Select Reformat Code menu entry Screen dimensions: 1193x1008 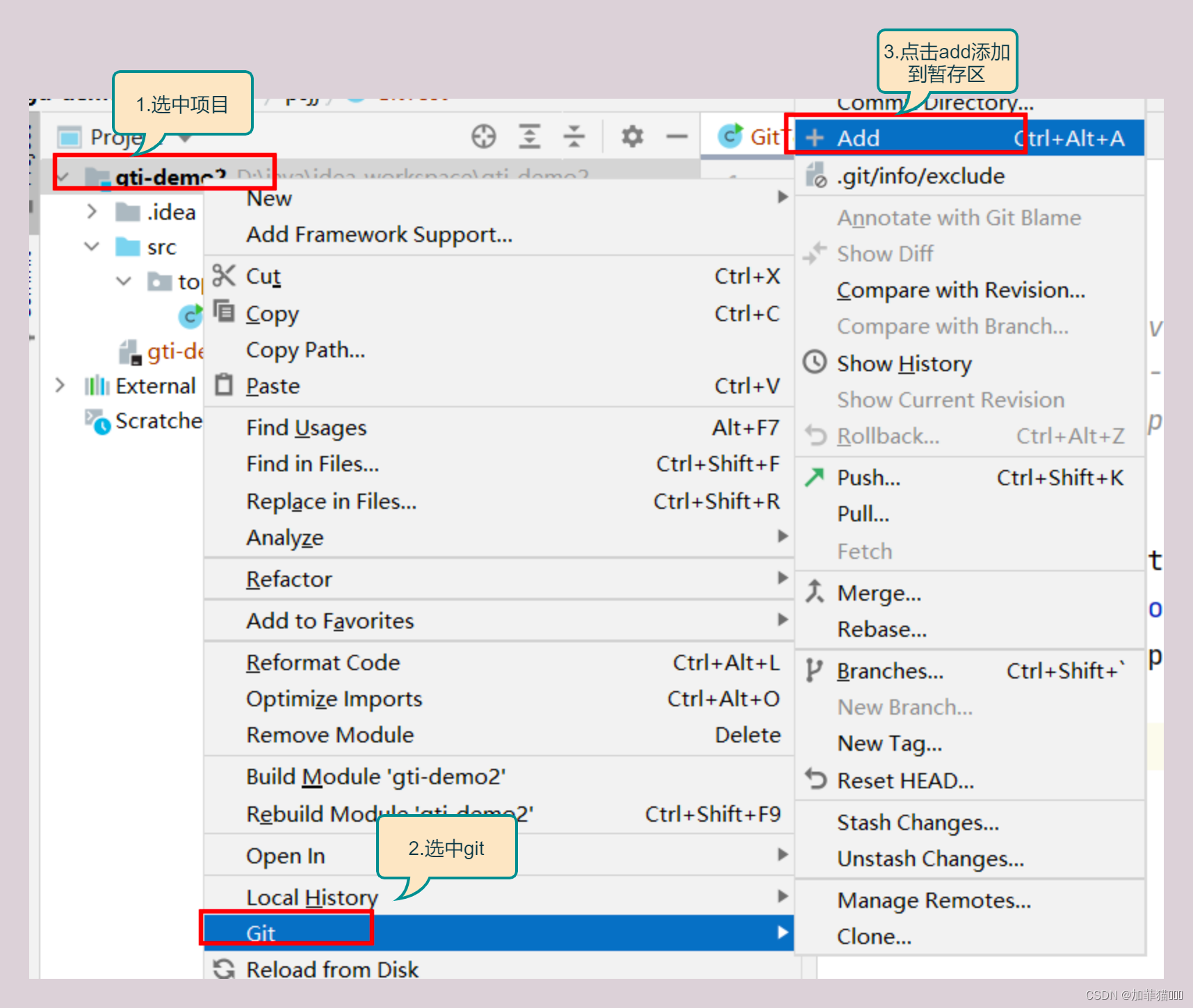[x=499, y=662]
